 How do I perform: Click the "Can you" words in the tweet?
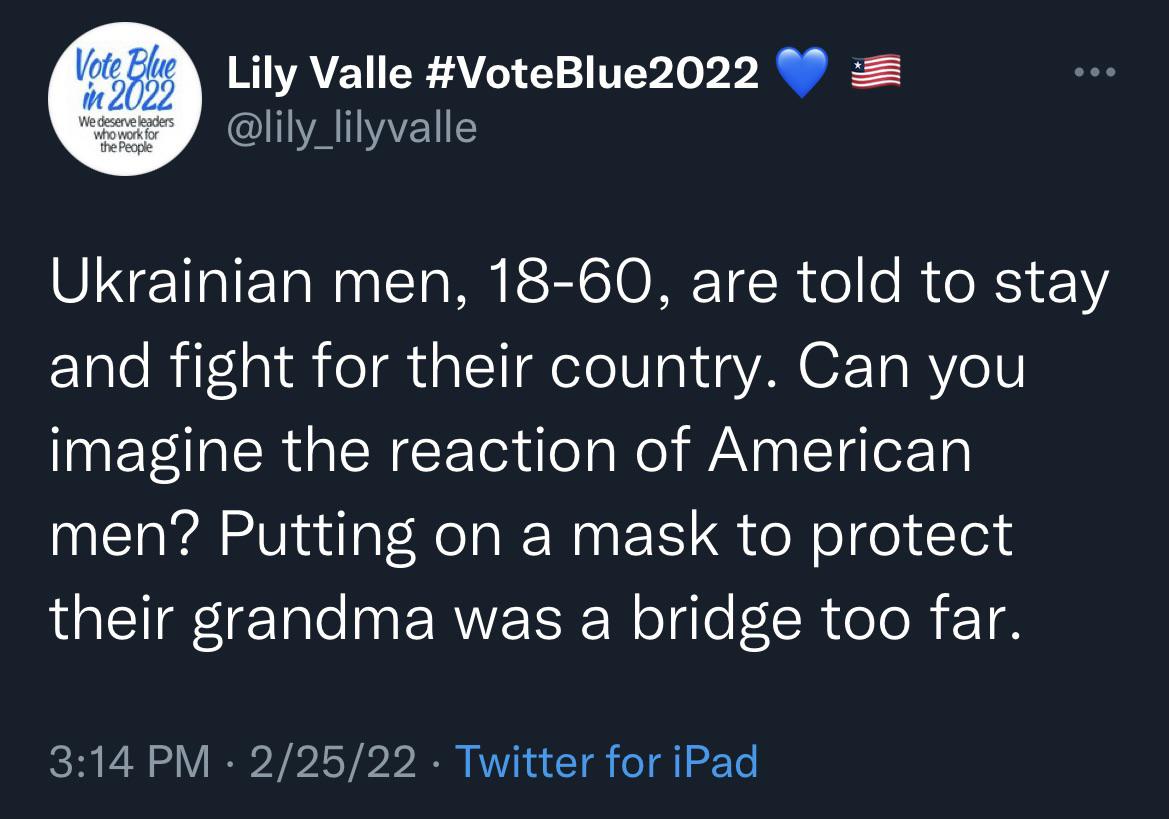pos(912,367)
